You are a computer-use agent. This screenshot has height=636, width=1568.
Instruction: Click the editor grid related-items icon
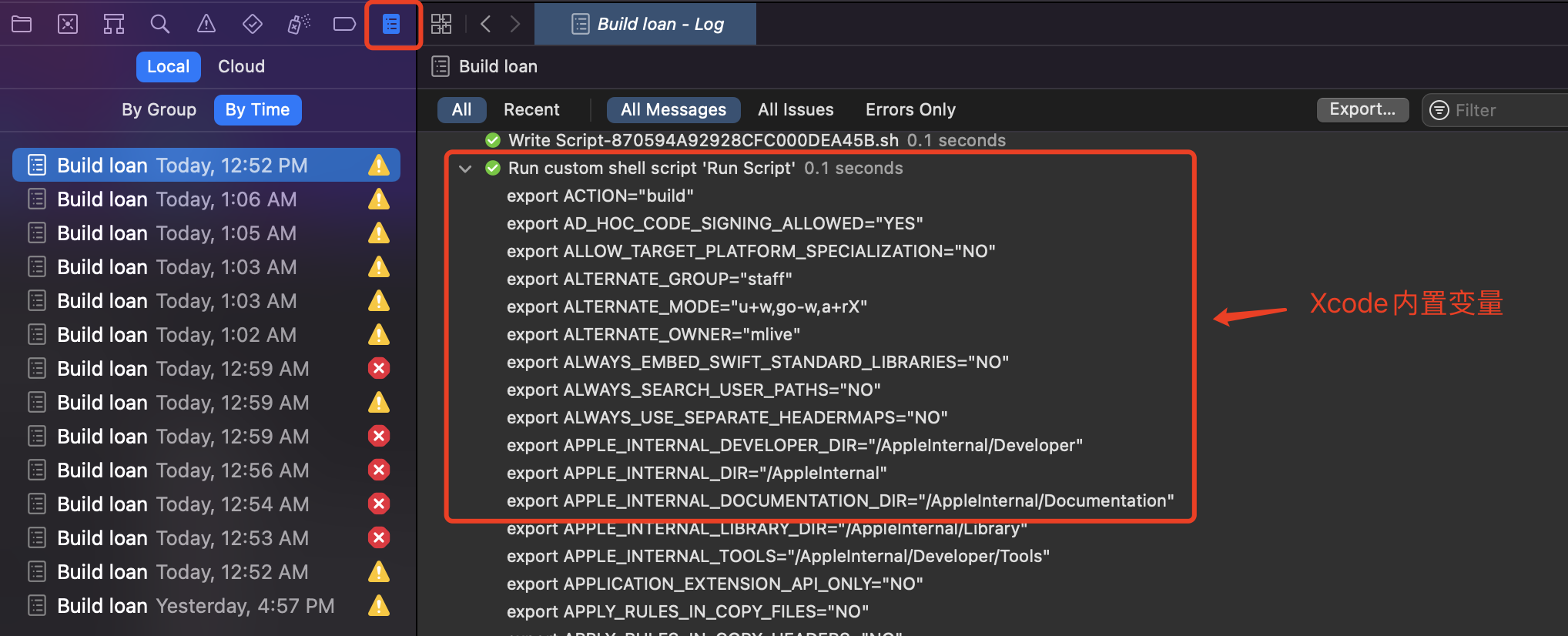(441, 24)
